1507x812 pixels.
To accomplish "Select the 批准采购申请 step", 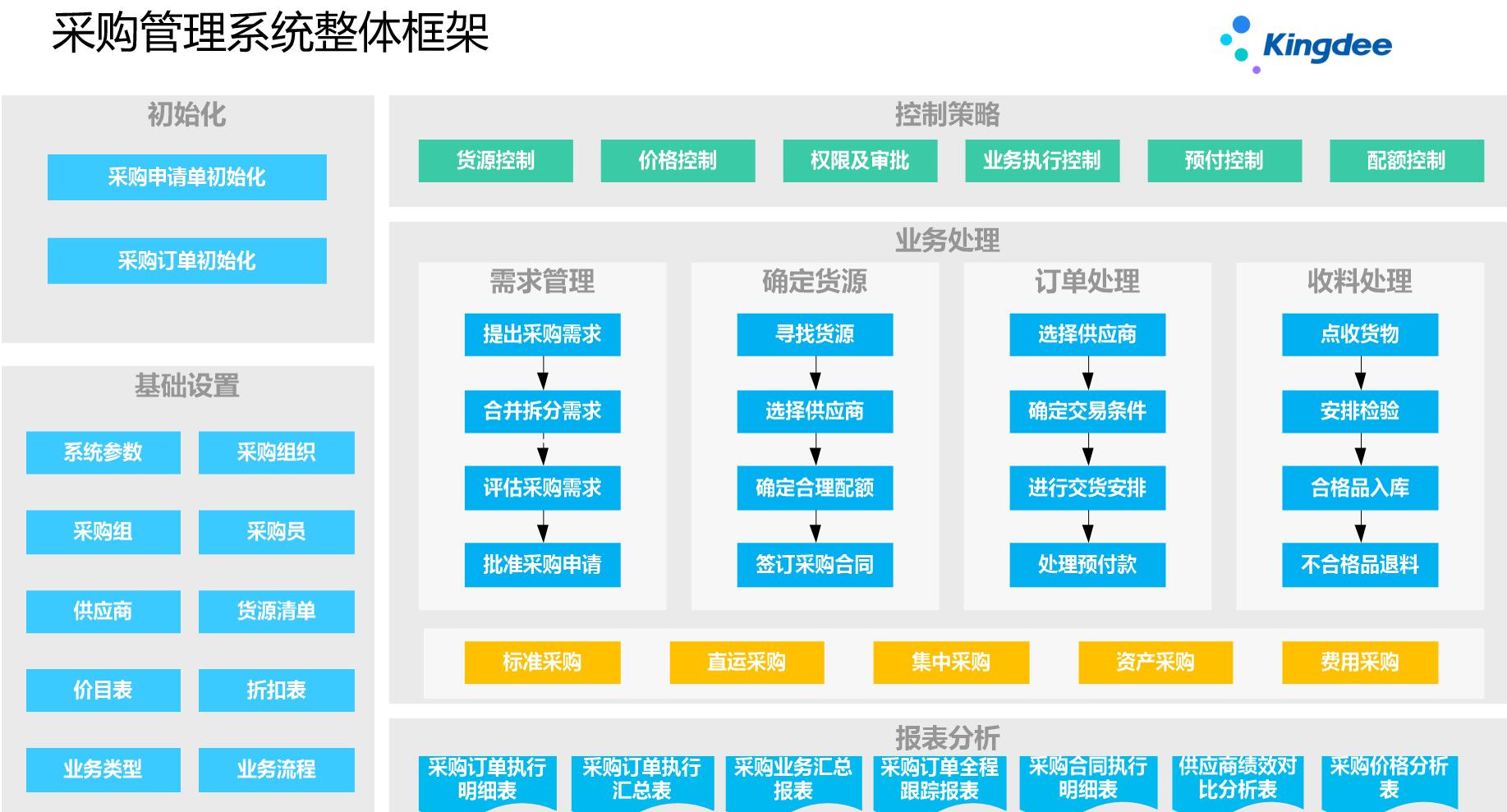I will tap(542, 565).
